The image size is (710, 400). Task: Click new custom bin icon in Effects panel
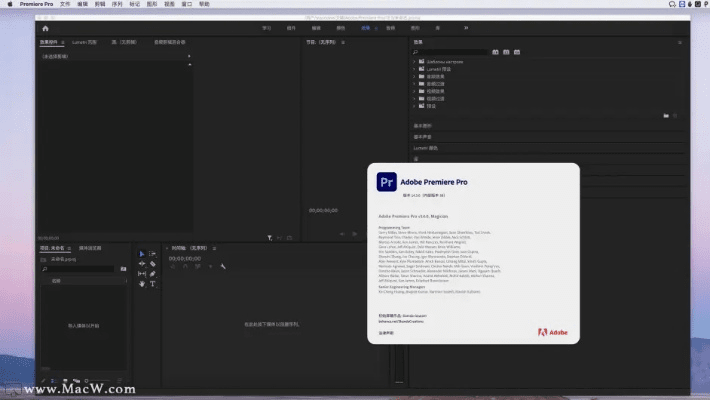pyautogui.click(x=666, y=116)
